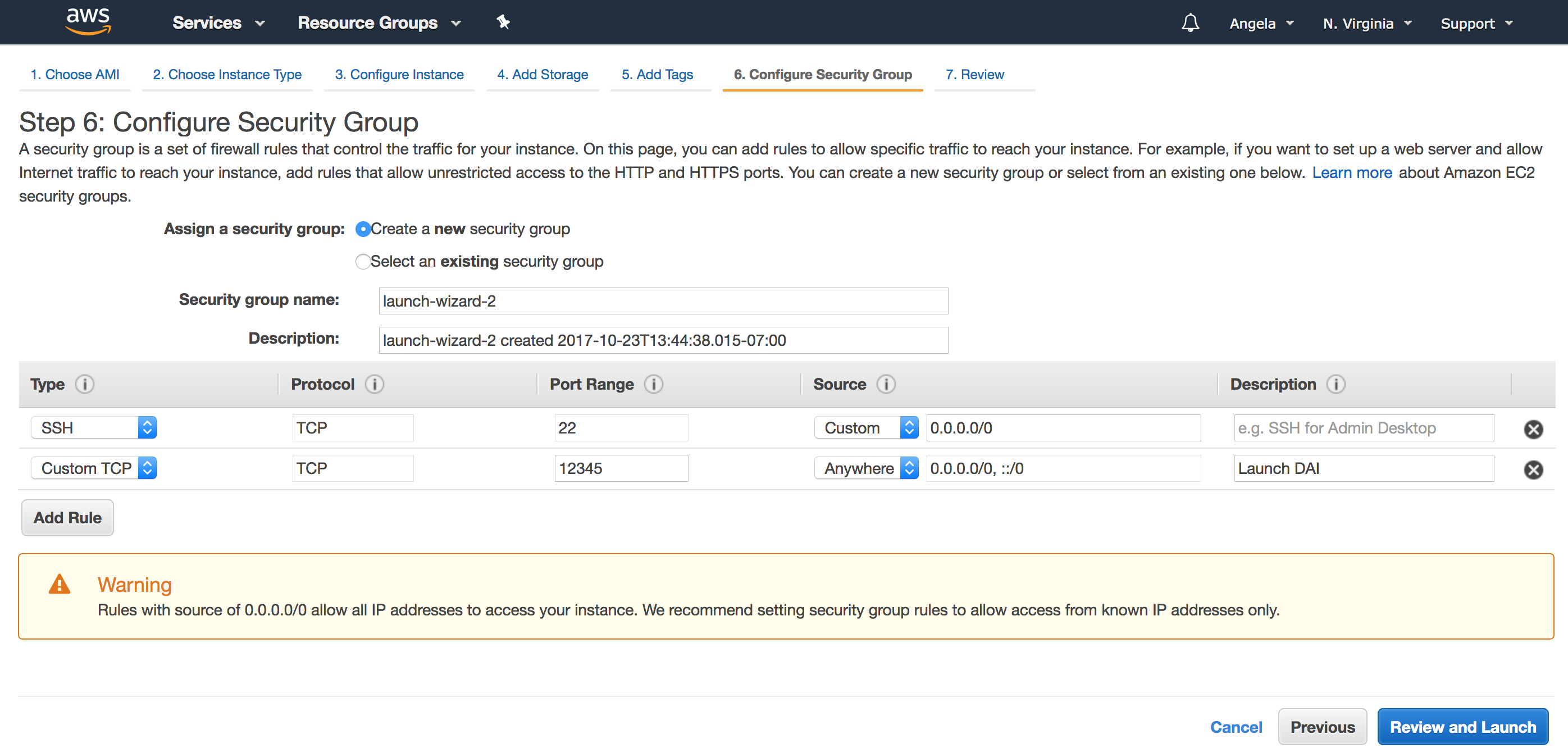This screenshot has width=1568, height=753.
Task: Click the AWS logo home icon
Action: pos(88,21)
